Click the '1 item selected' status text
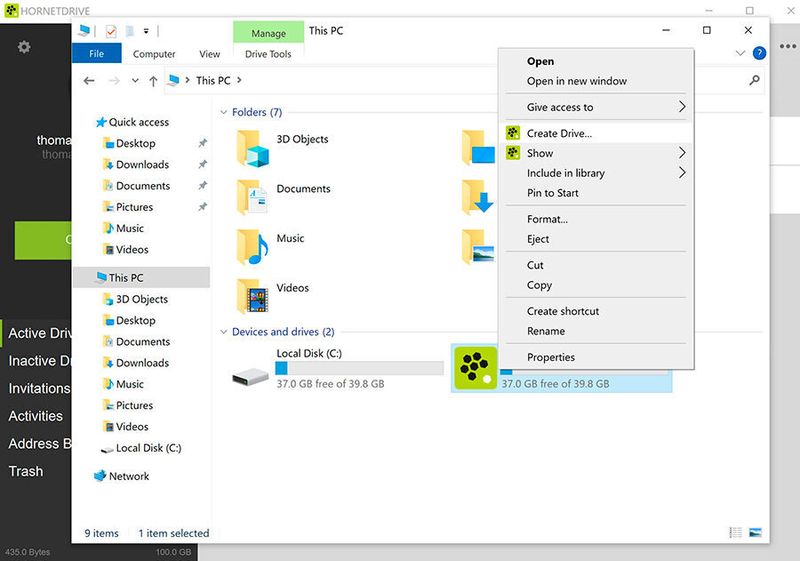The width and height of the screenshot is (800, 561). click(173, 533)
